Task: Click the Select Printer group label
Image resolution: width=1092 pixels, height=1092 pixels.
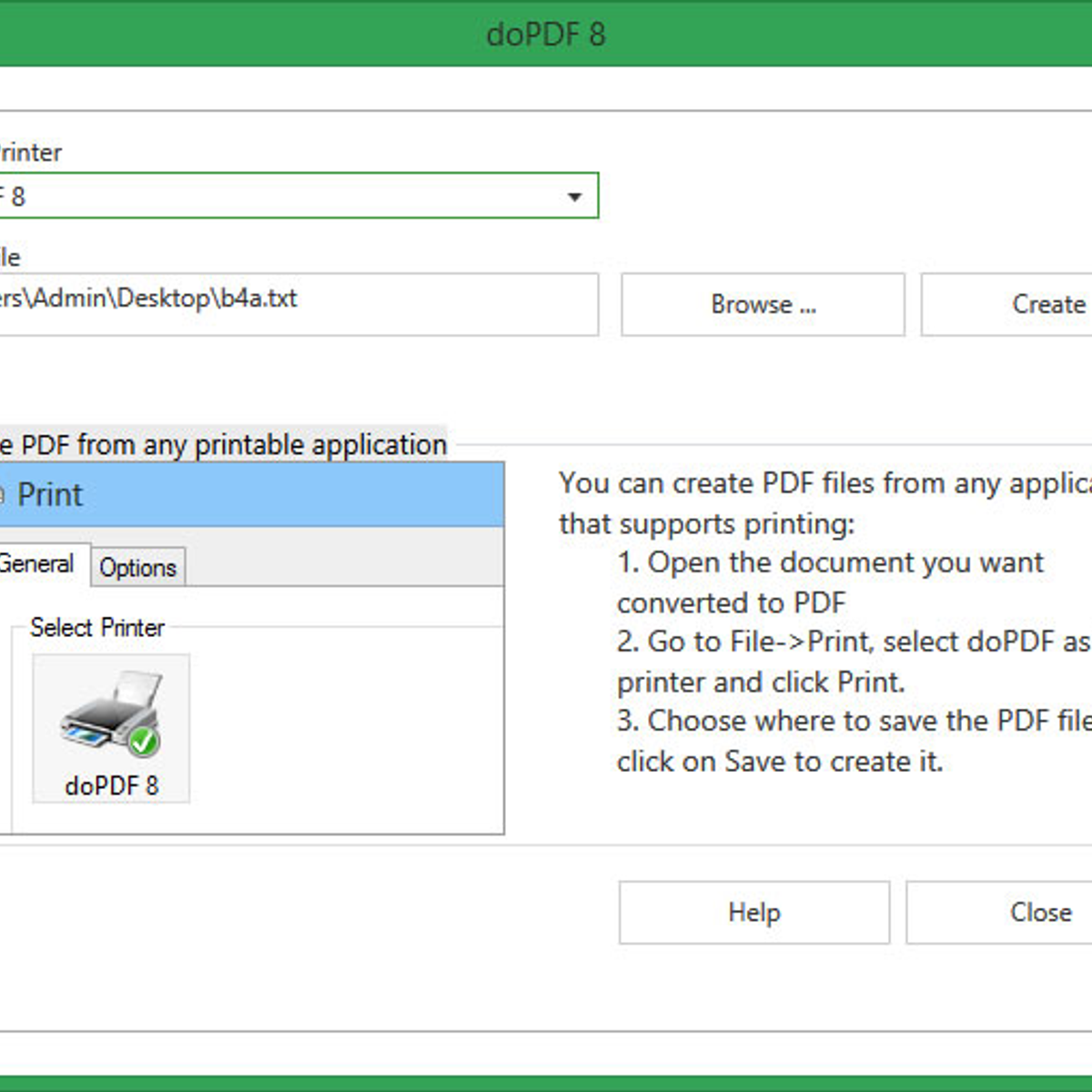Action: pyautogui.click(x=97, y=627)
